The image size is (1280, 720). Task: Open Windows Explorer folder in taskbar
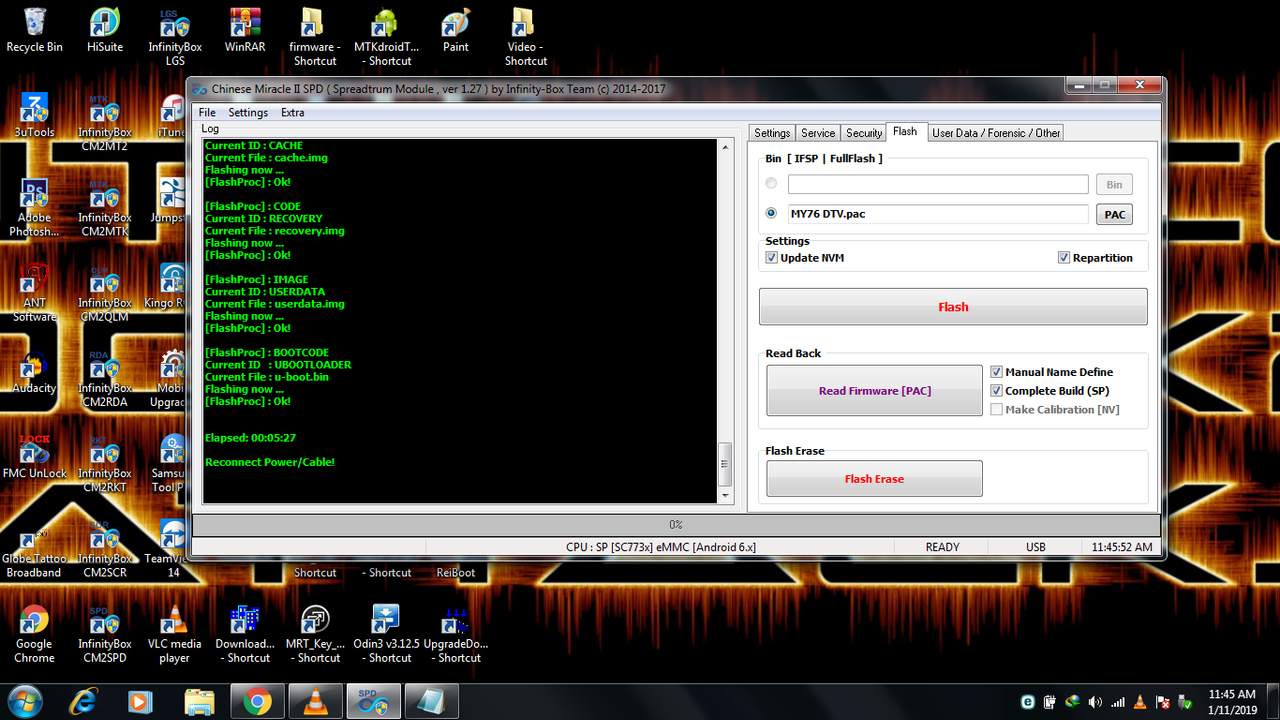click(x=199, y=702)
